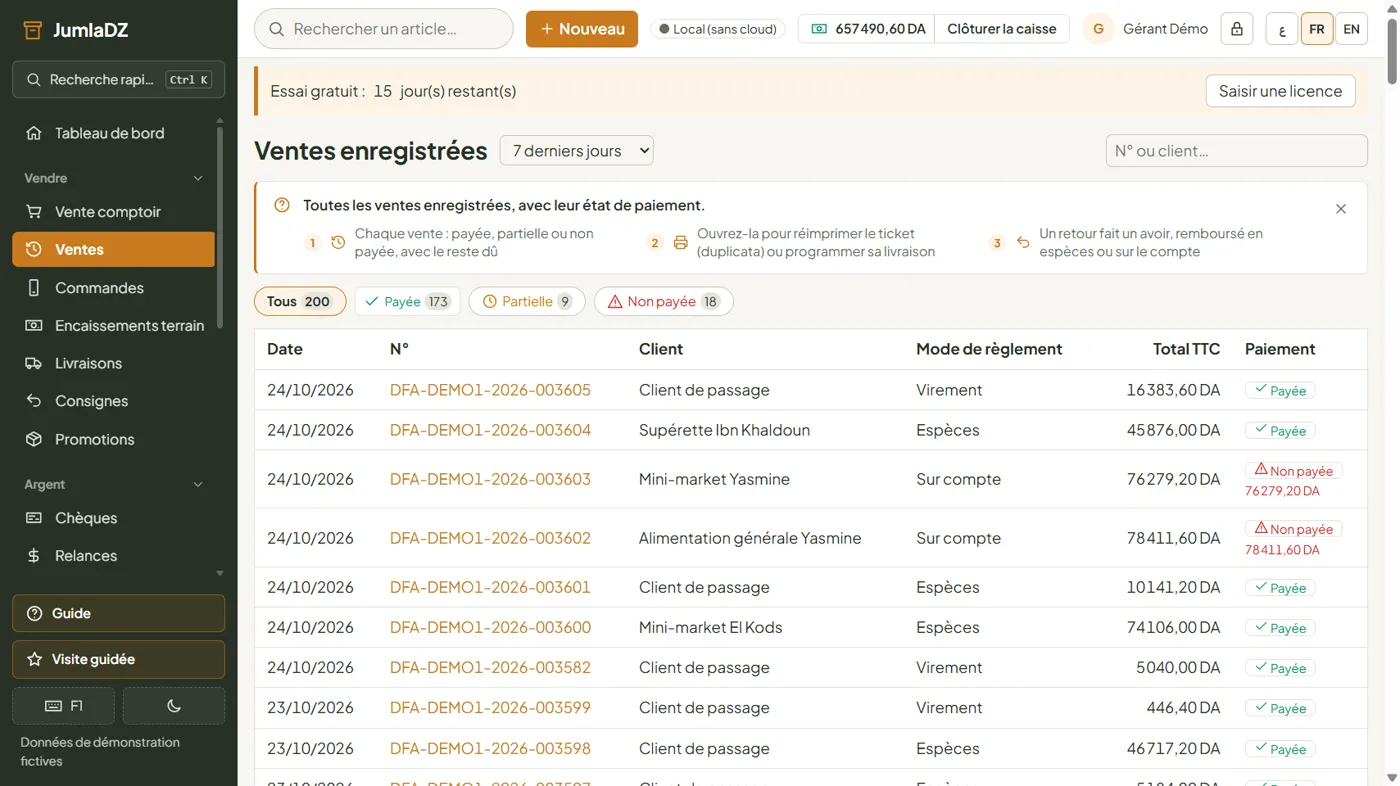Viewport: 1400px width, 786px height.
Task: Select the active Ventes menu item
Action: point(113,250)
